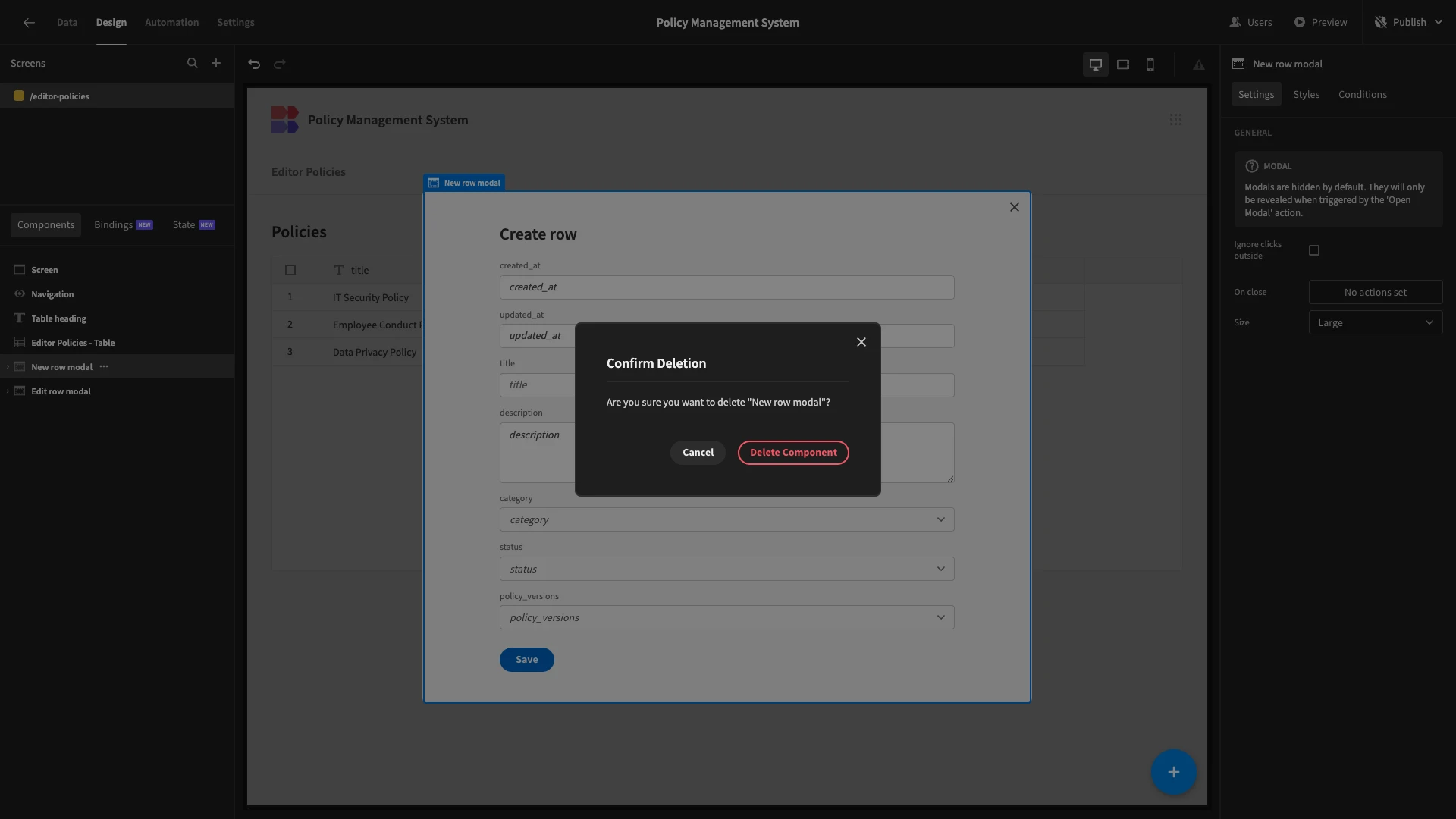Click the Publish button
Screen dimensions: 1456x819
pyautogui.click(x=1410, y=23)
